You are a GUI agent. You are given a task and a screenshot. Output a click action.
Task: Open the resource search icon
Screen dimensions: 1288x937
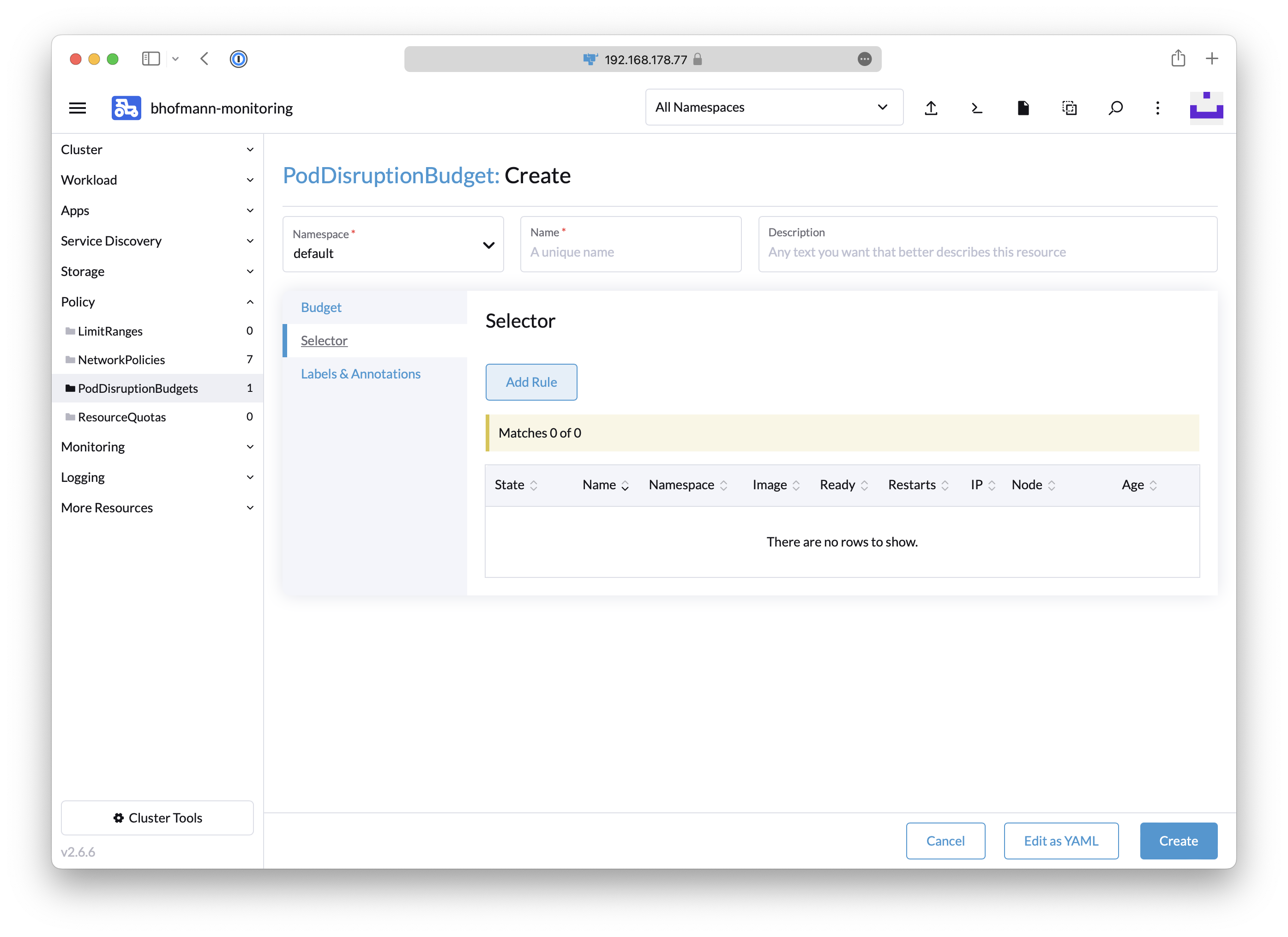click(1115, 108)
